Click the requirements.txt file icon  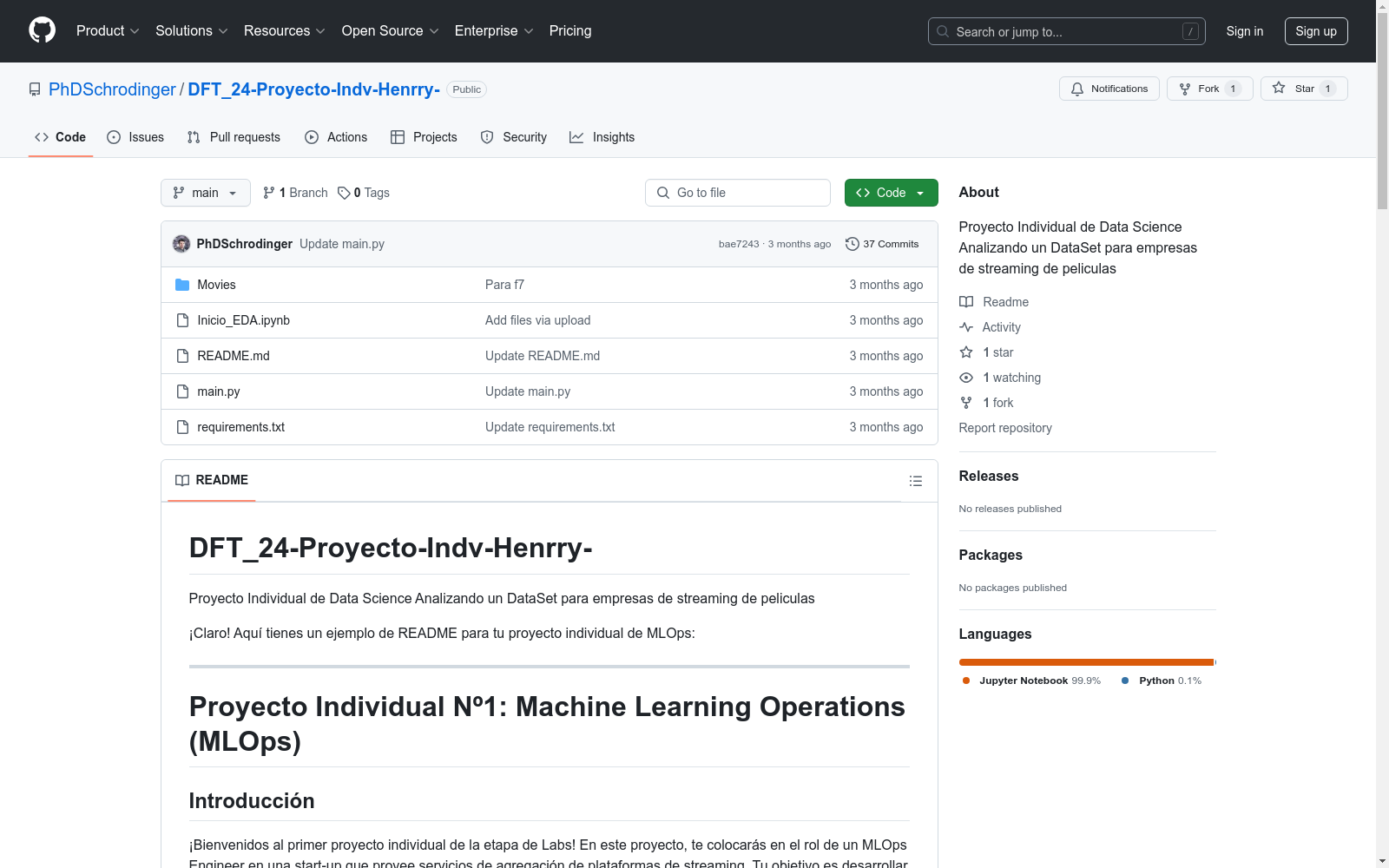(x=182, y=427)
